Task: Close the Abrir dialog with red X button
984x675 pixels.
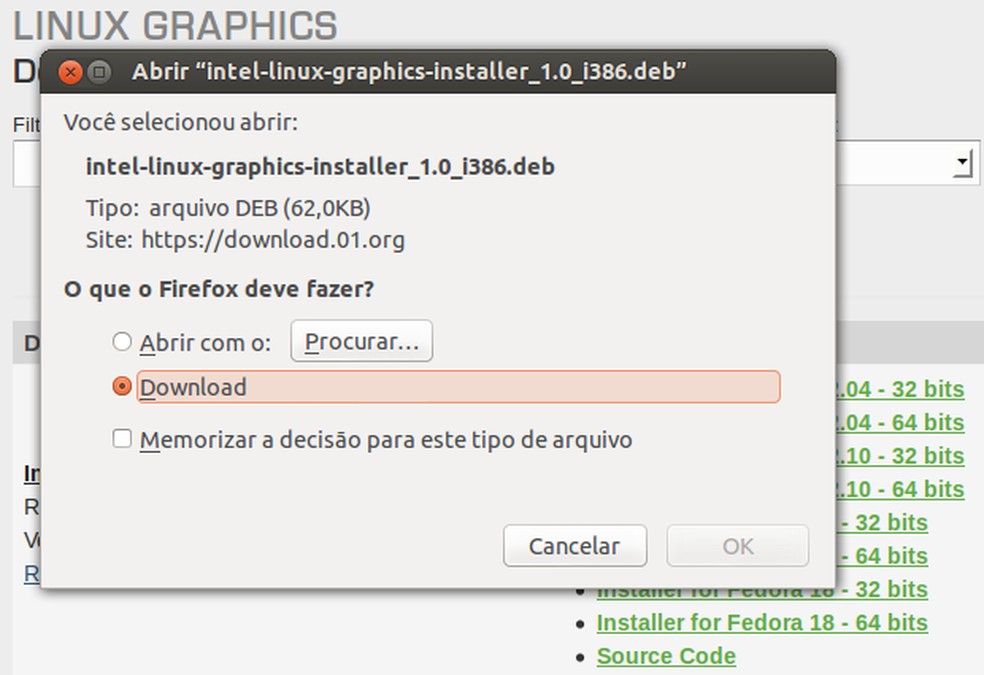Action: pyautogui.click(x=70, y=72)
